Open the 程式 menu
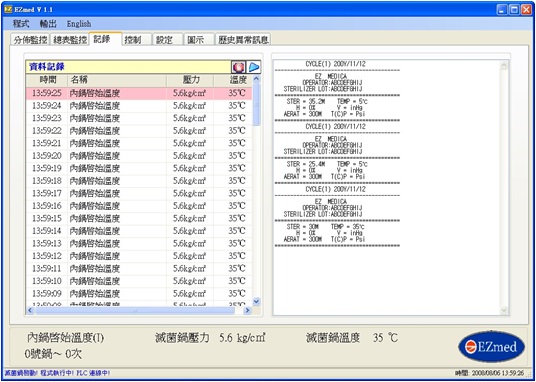The width and height of the screenshot is (536, 382). point(21,24)
